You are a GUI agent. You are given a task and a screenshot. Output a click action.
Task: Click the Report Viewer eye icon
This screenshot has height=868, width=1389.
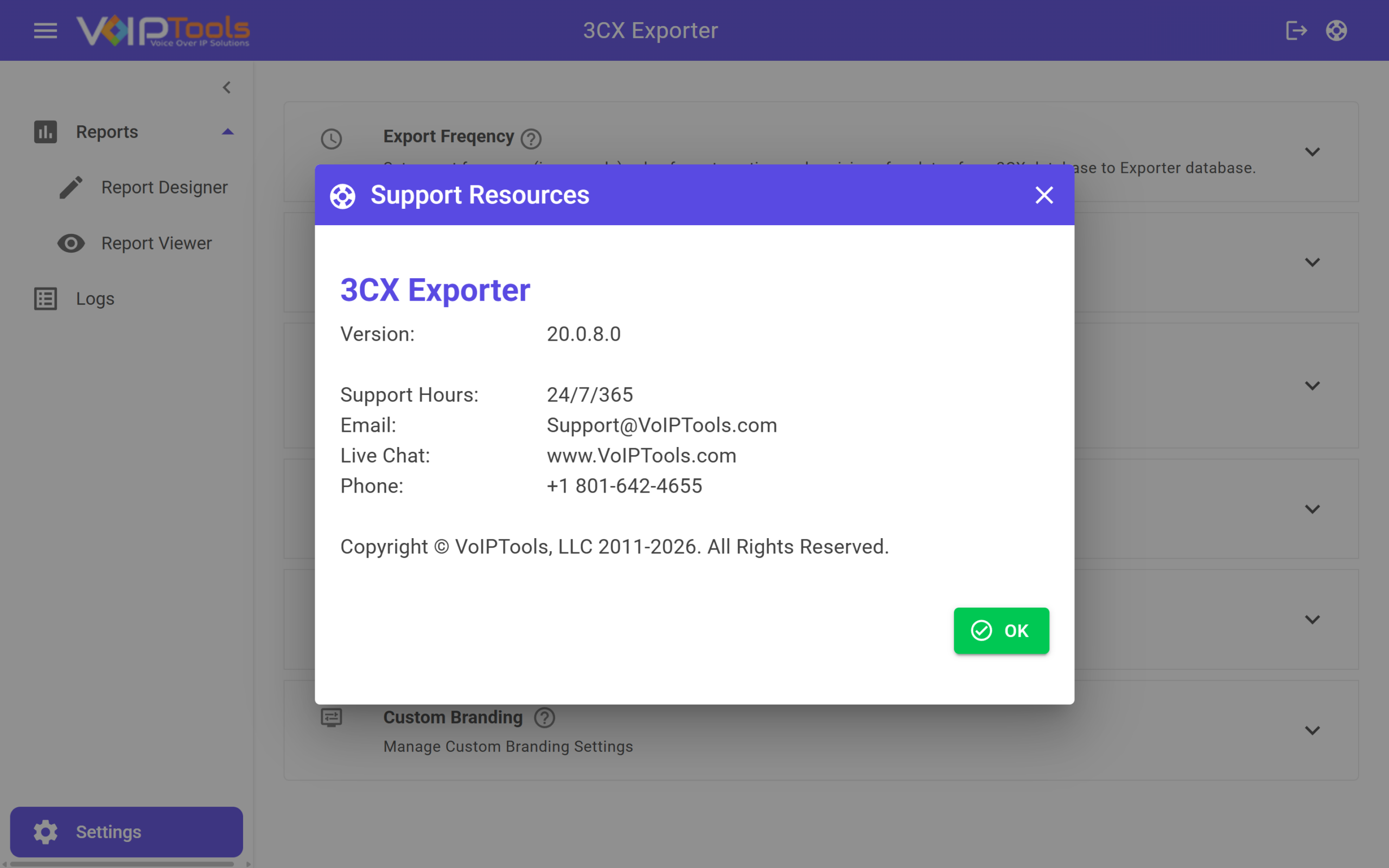(71, 244)
